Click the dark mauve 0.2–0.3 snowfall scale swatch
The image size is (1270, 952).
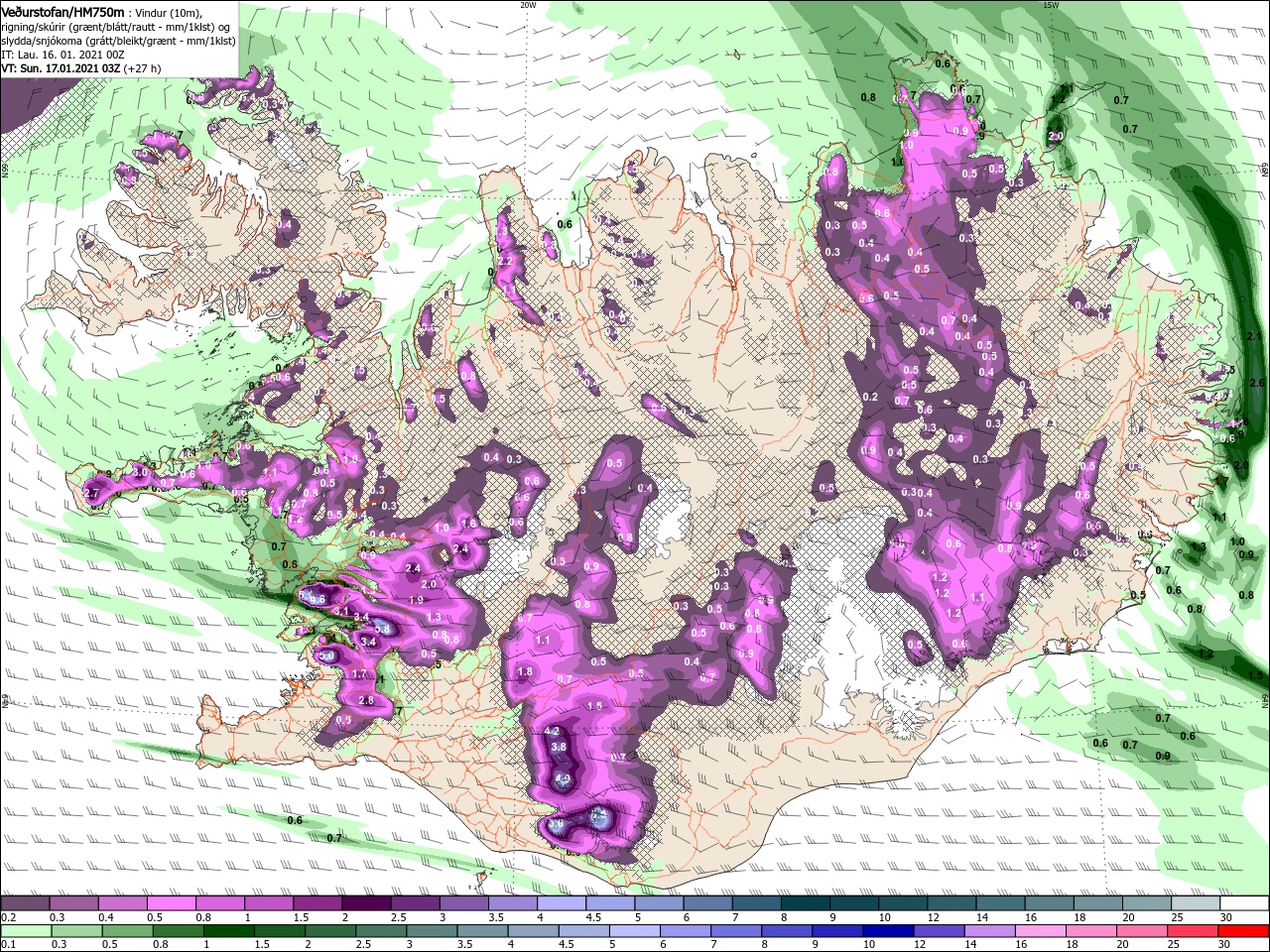click(x=24, y=903)
